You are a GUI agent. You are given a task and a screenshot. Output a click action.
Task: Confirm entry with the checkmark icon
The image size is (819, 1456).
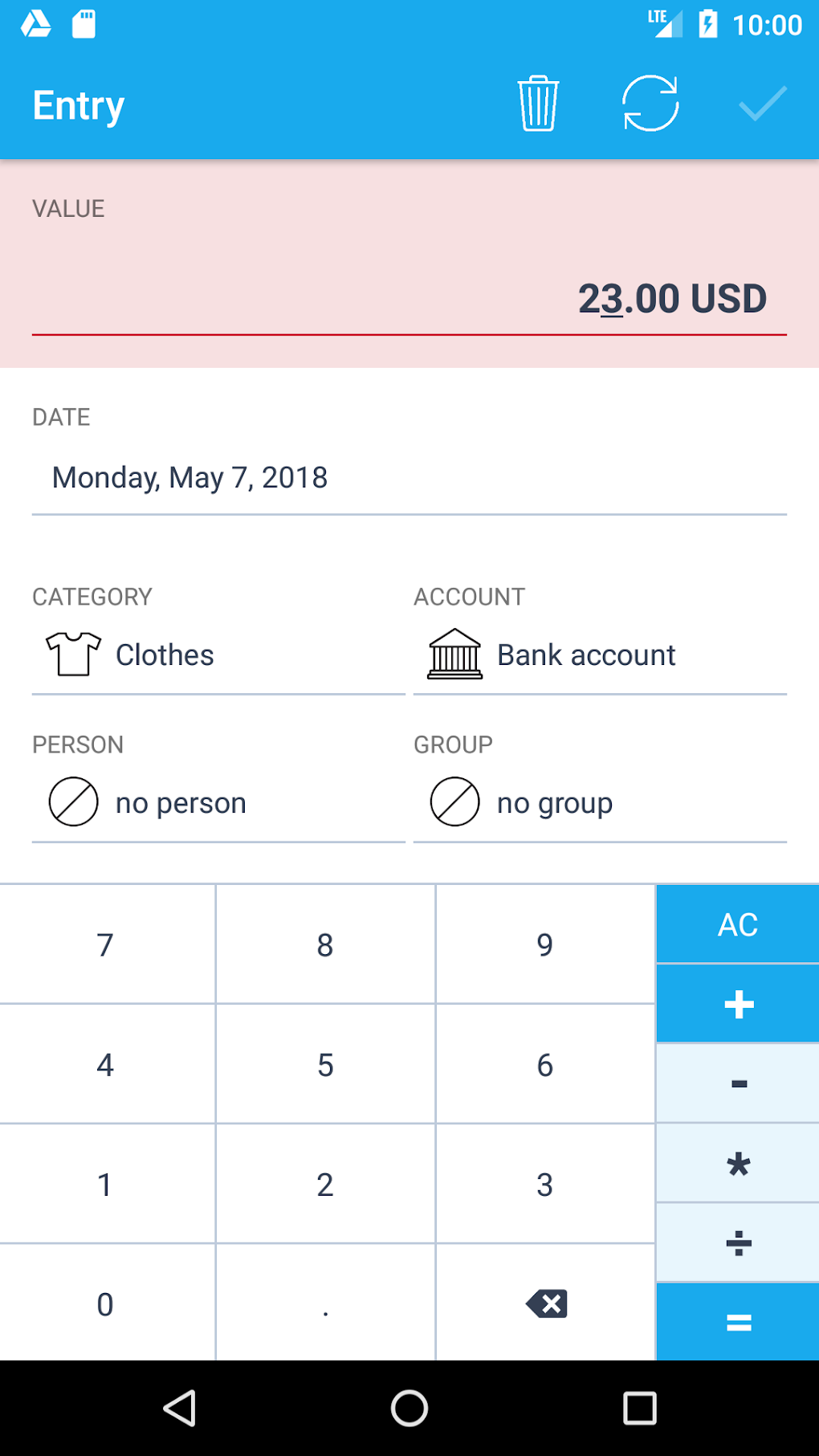click(x=762, y=104)
